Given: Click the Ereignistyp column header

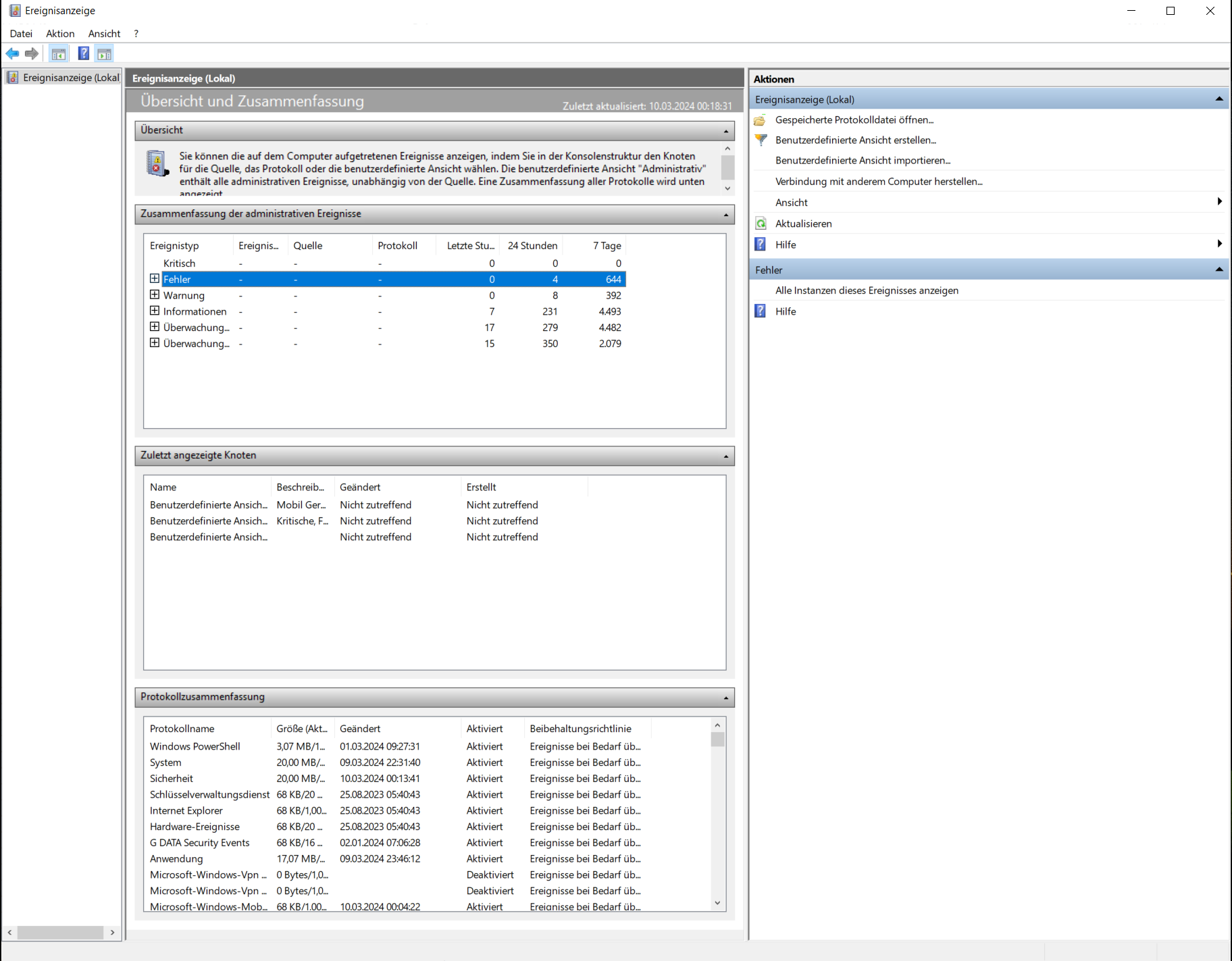Looking at the screenshot, I should (188, 246).
